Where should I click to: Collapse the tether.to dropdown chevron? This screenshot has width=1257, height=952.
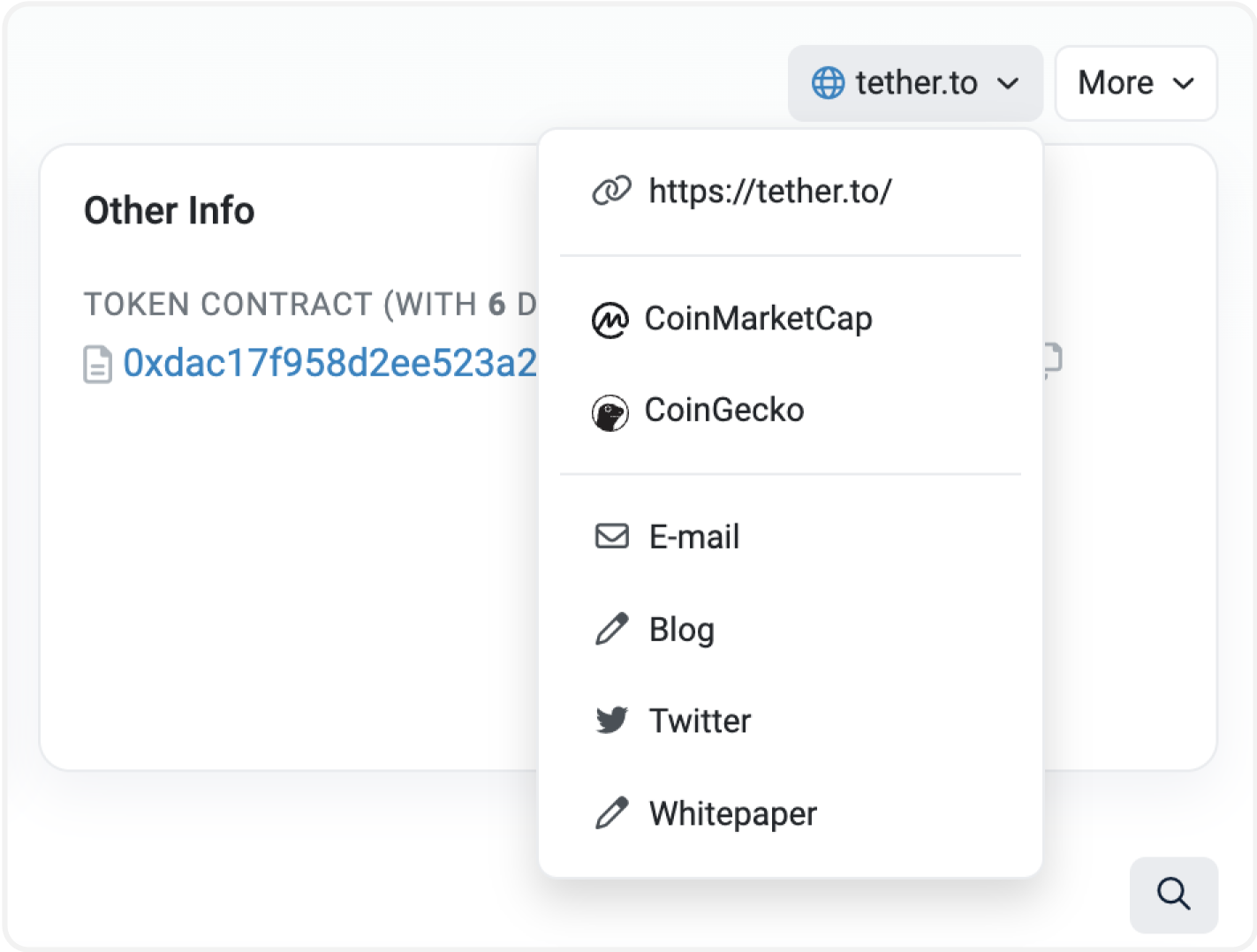(x=1008, y=84)
